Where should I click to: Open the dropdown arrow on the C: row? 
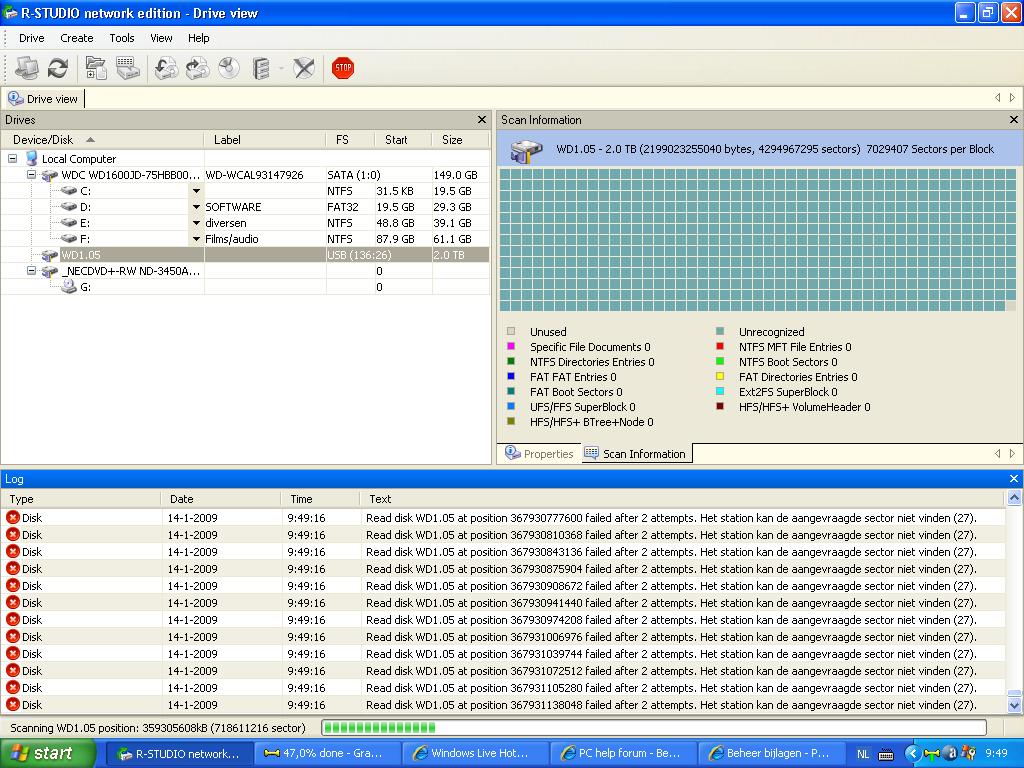pyautogui.click(x=196, y=191)
